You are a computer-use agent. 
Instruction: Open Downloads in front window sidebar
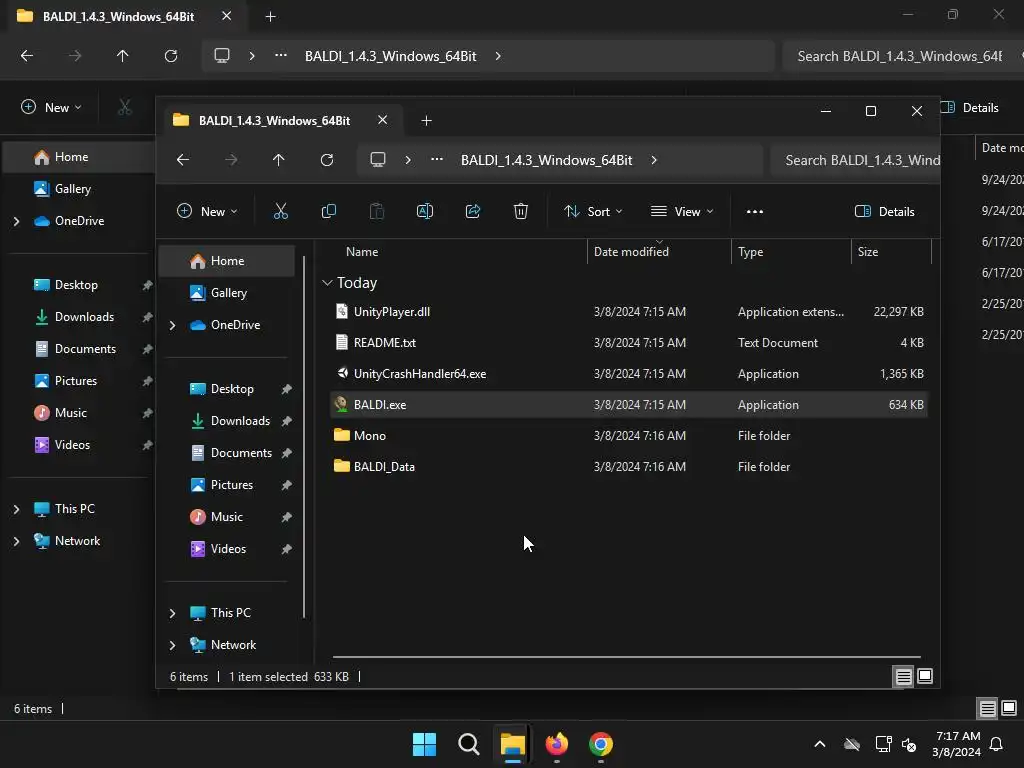click(227, 421)
